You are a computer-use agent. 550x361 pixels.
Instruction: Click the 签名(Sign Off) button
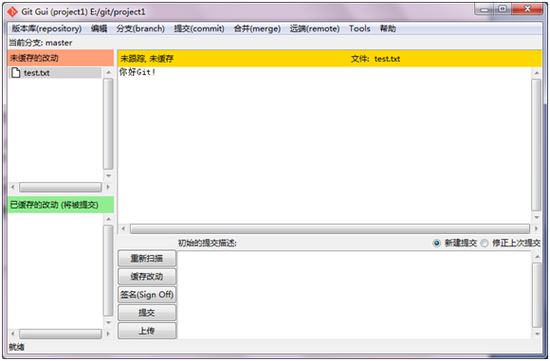tap(147, 294)
